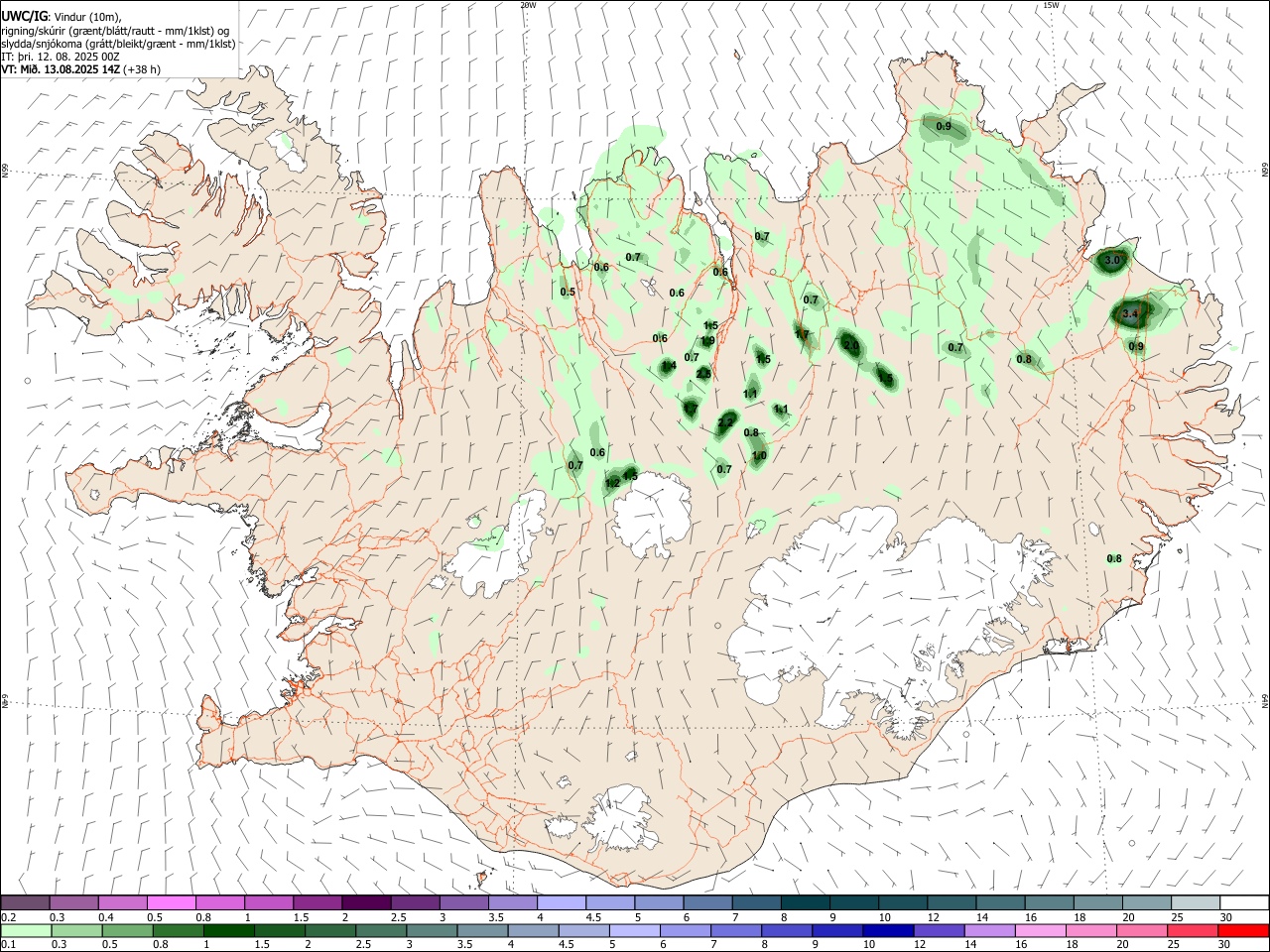Viewport: 1270px width, 952px height.
Task: Select the 1.9 rainfall value label
Action: [x=707, y=341]
